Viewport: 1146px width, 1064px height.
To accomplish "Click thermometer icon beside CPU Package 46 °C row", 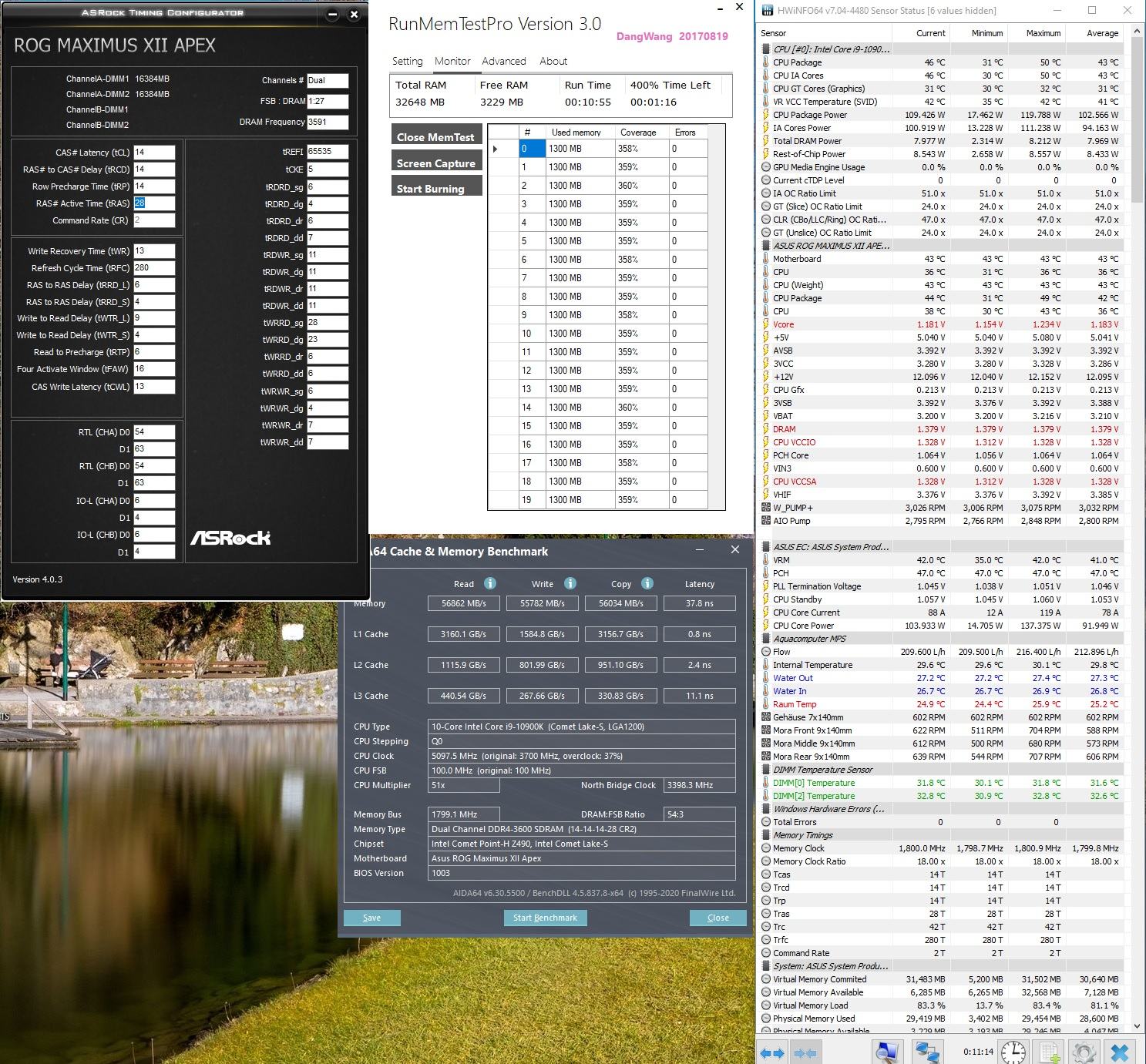I will click(766, 62).
